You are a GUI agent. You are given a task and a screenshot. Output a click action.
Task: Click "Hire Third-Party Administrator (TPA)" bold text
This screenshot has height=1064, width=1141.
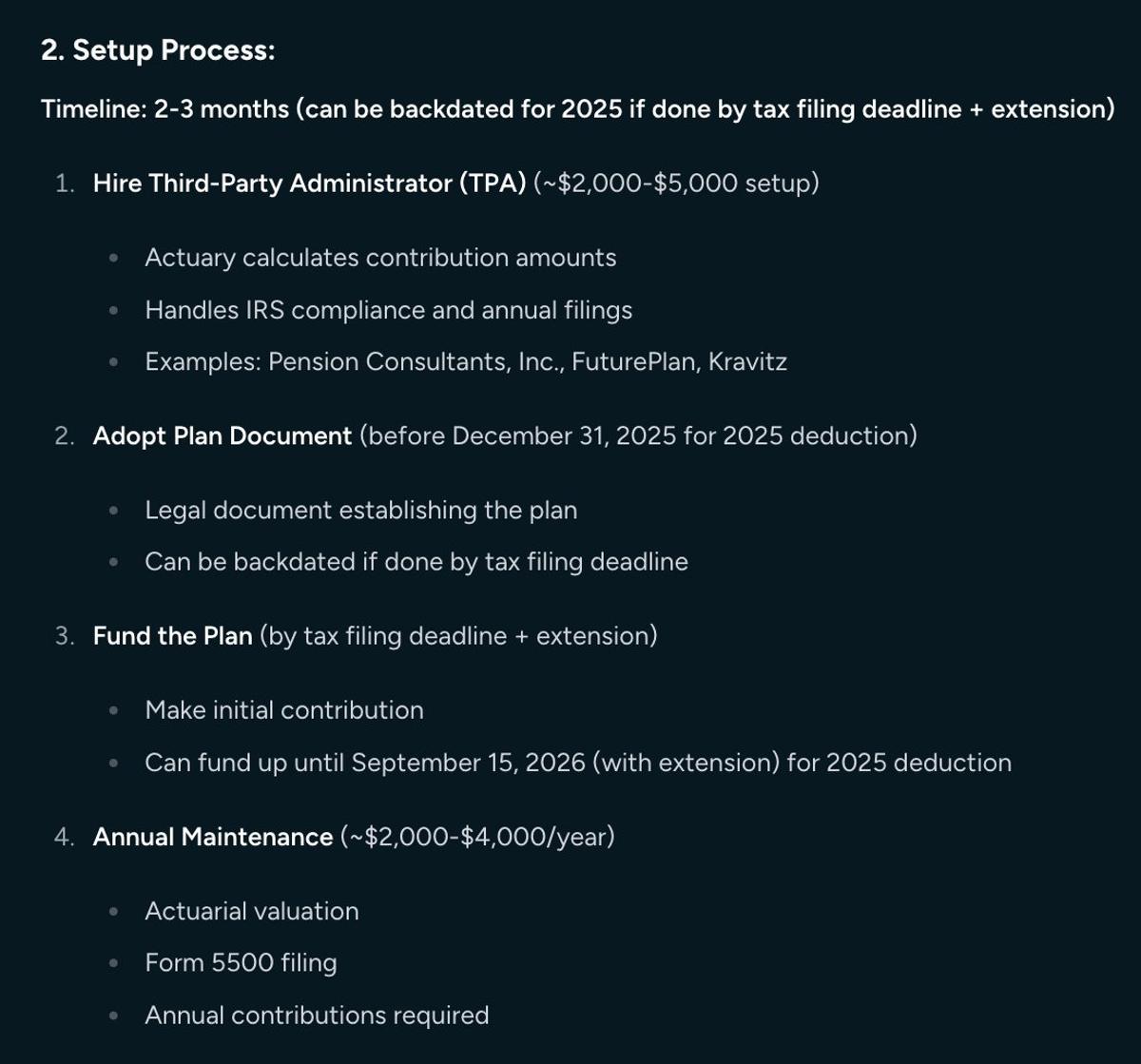(309, 184)
